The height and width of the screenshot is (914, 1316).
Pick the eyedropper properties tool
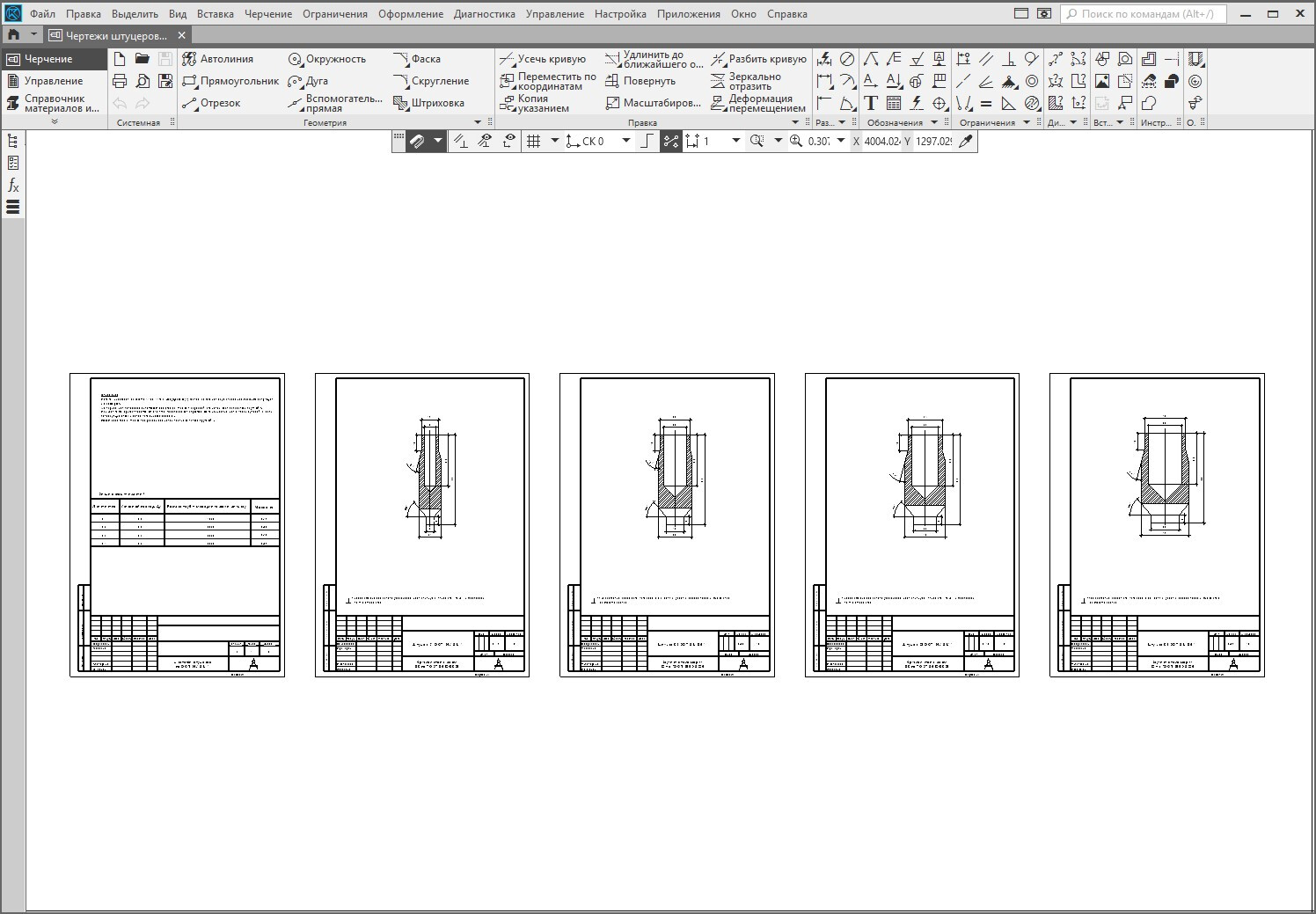(x=966, y=141)
